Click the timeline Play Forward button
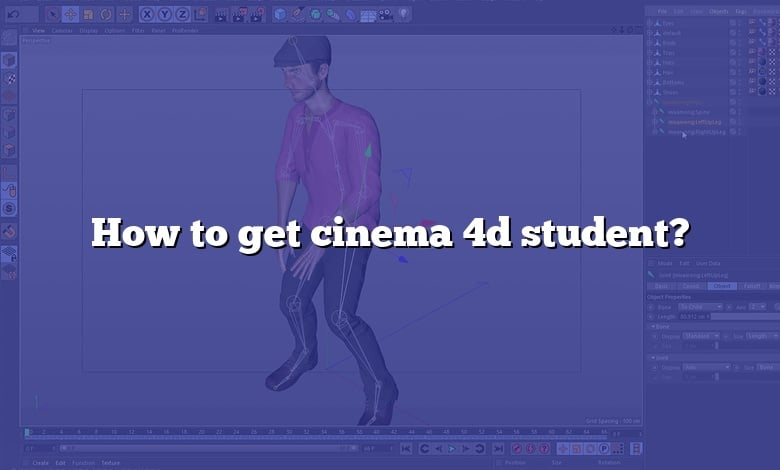Image resolution: width=780 pixels, height=470 pixels. pyautogui.click(x=452, y=449)
